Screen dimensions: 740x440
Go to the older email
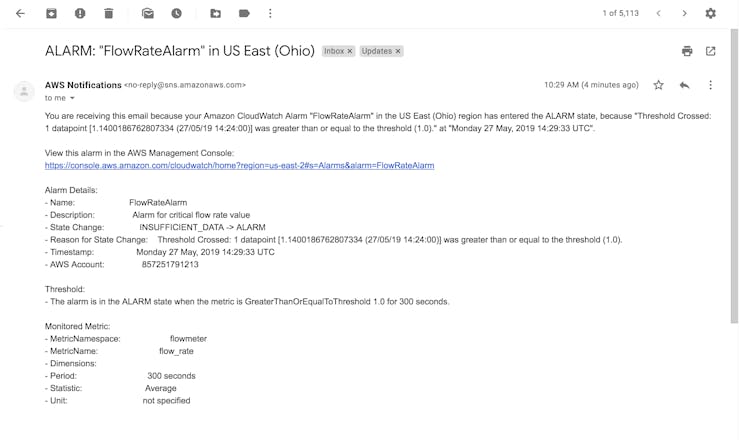(684, 13)
